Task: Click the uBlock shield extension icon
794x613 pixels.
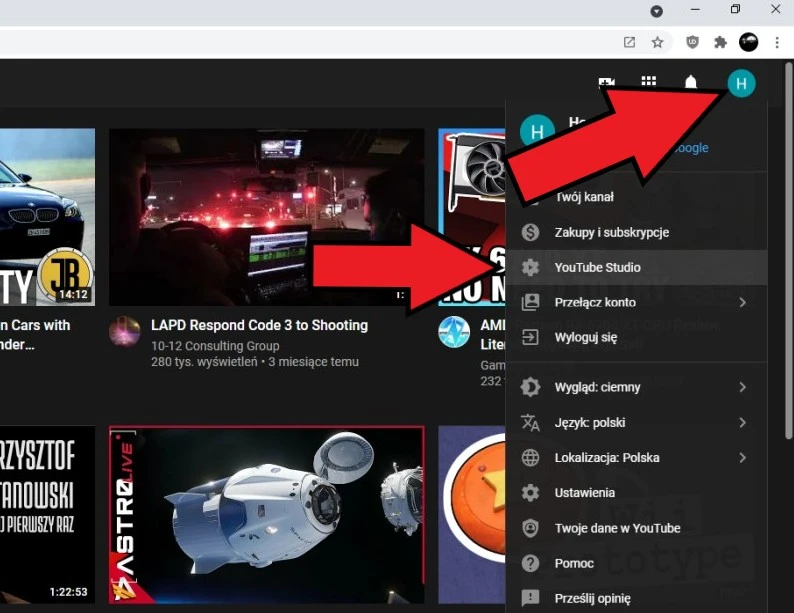Action: (692, 42)
